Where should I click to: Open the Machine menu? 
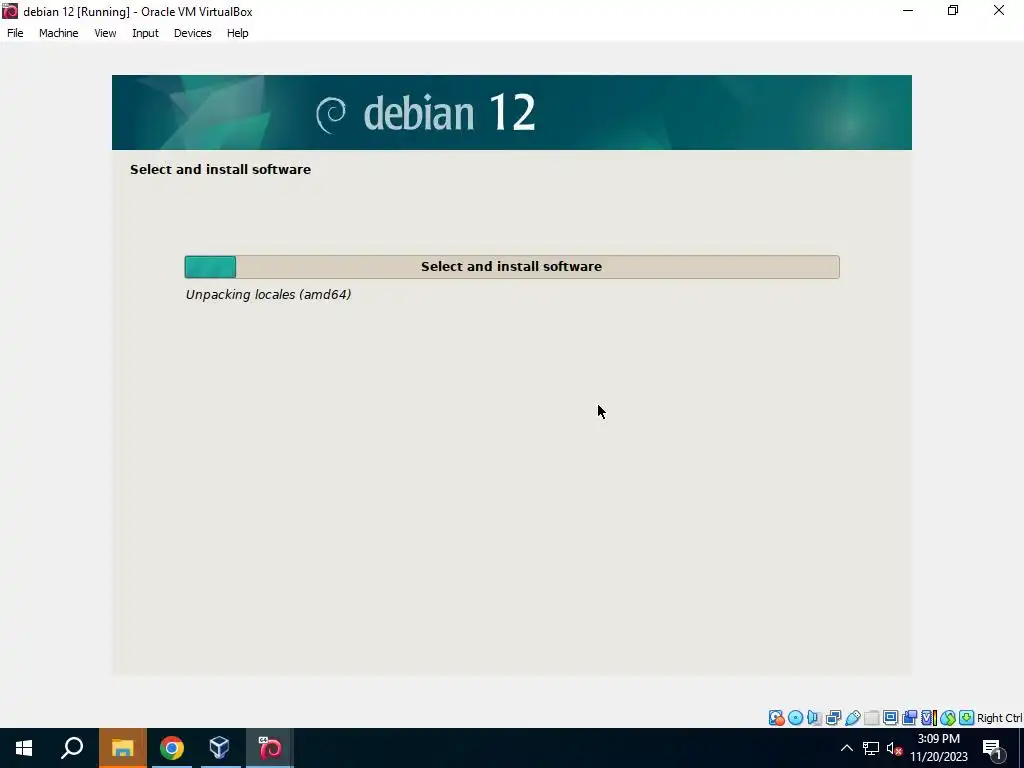pos(59,33)
